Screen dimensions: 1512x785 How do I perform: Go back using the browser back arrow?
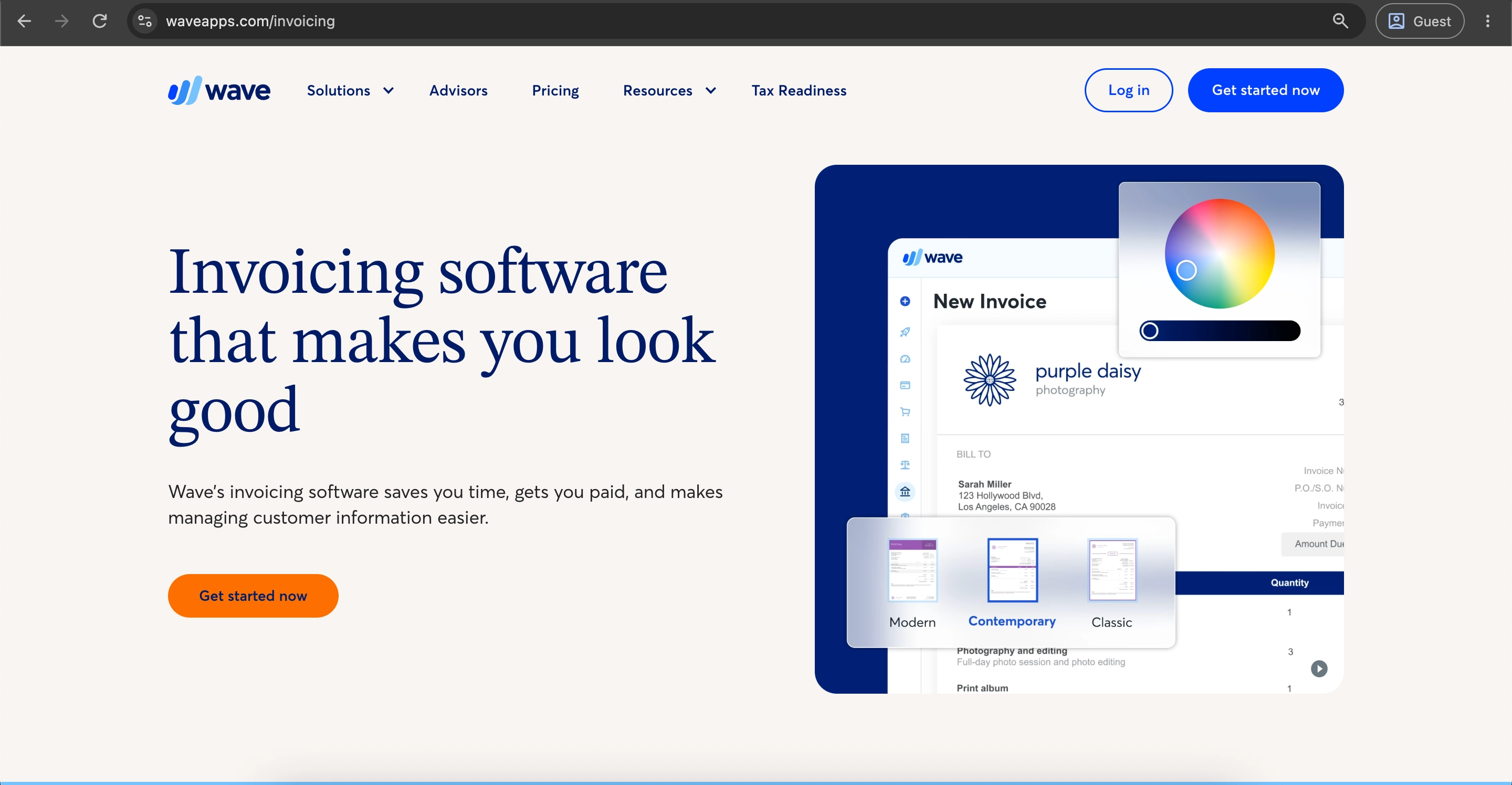[x=24, y=21]
